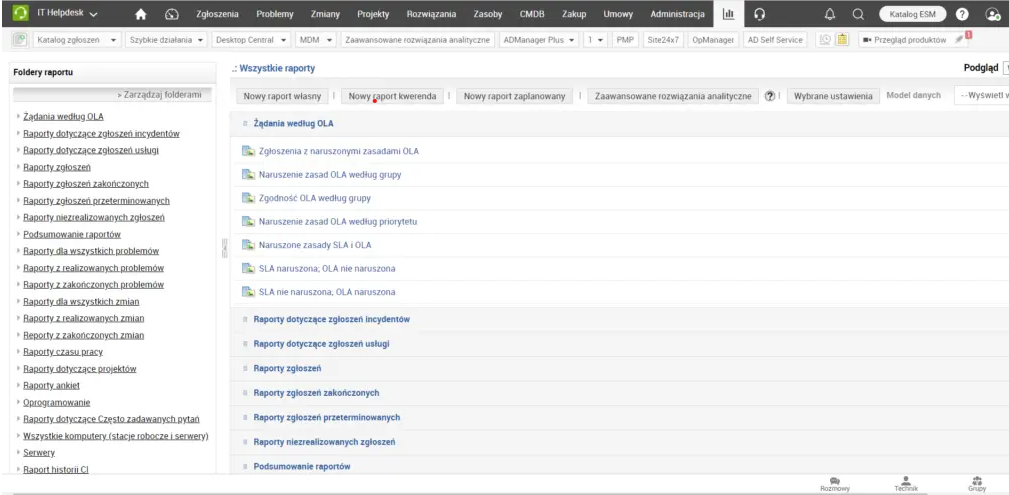This screenshot has width=1009, height=495.
Task: Open the CMDB menu tab
Action: 532,14
